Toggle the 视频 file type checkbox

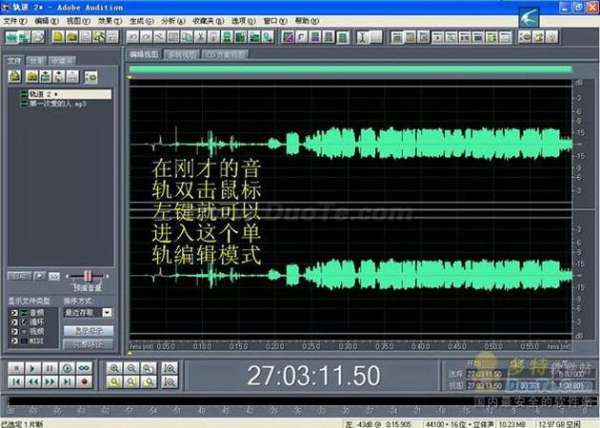14,331
